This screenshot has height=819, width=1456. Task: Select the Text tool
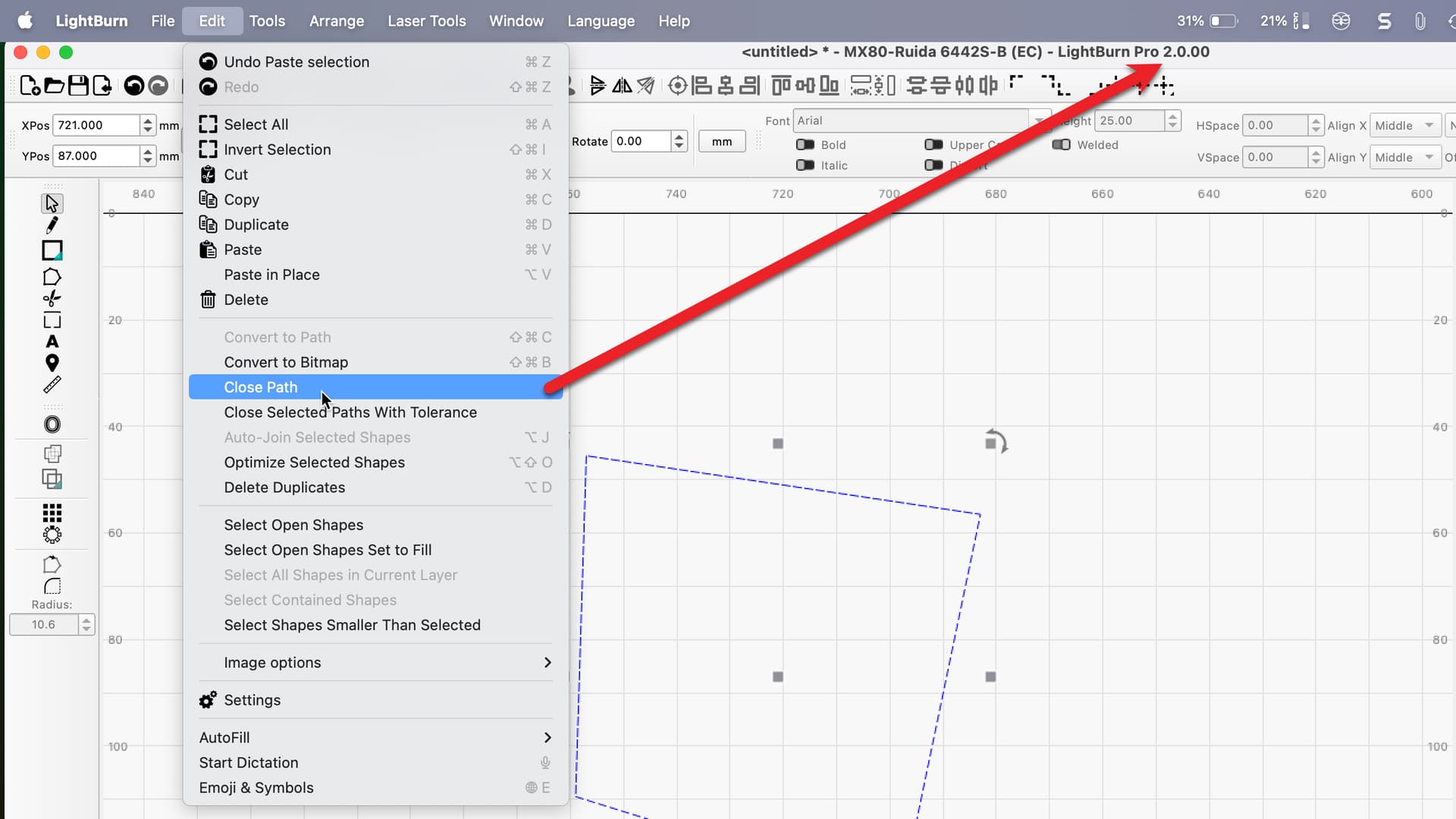(x=52, y=341)
